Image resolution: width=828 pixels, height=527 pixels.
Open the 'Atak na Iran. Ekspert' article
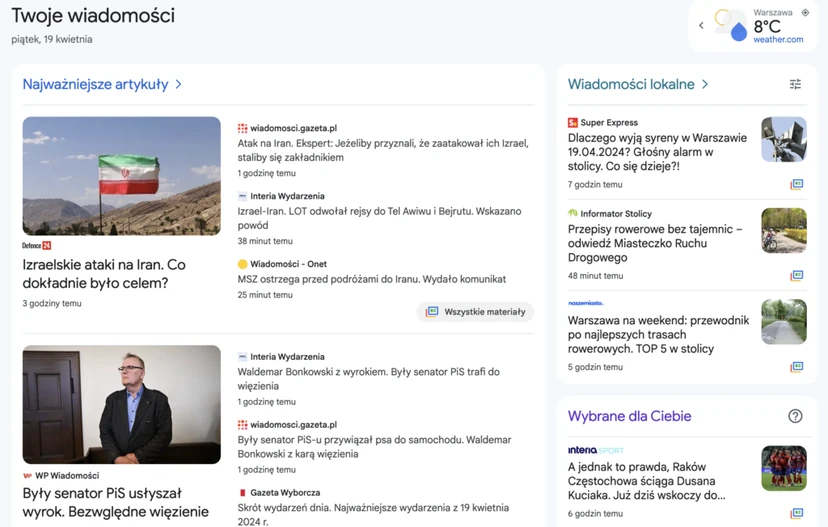pyautogui.click(x=383, y=150)
